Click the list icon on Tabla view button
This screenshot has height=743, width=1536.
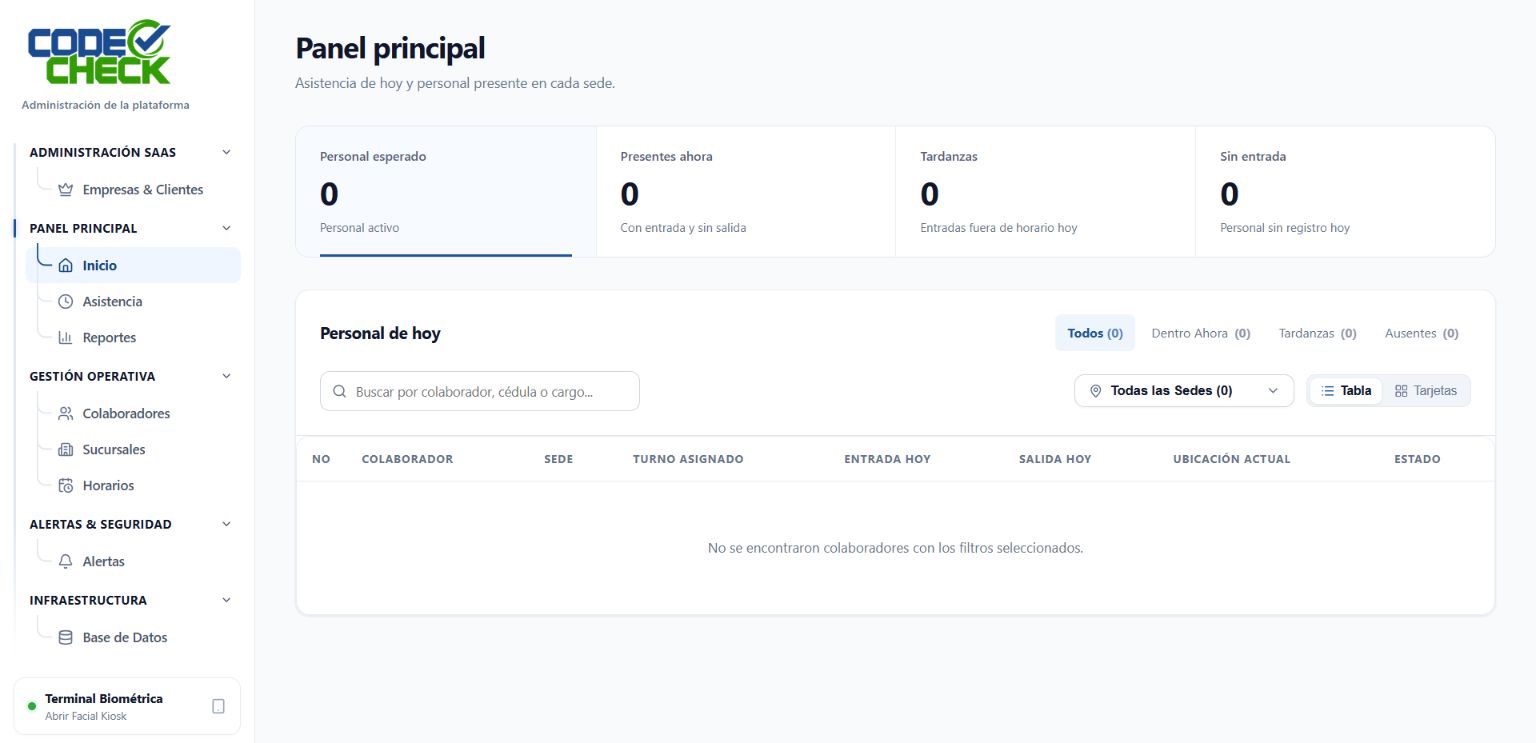coord(1328,391)
